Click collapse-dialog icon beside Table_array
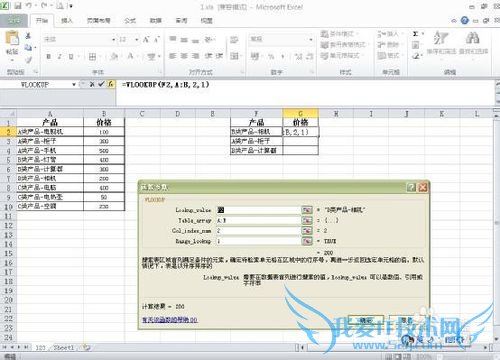This screenshot has width=500, height=360. [307, 220]
